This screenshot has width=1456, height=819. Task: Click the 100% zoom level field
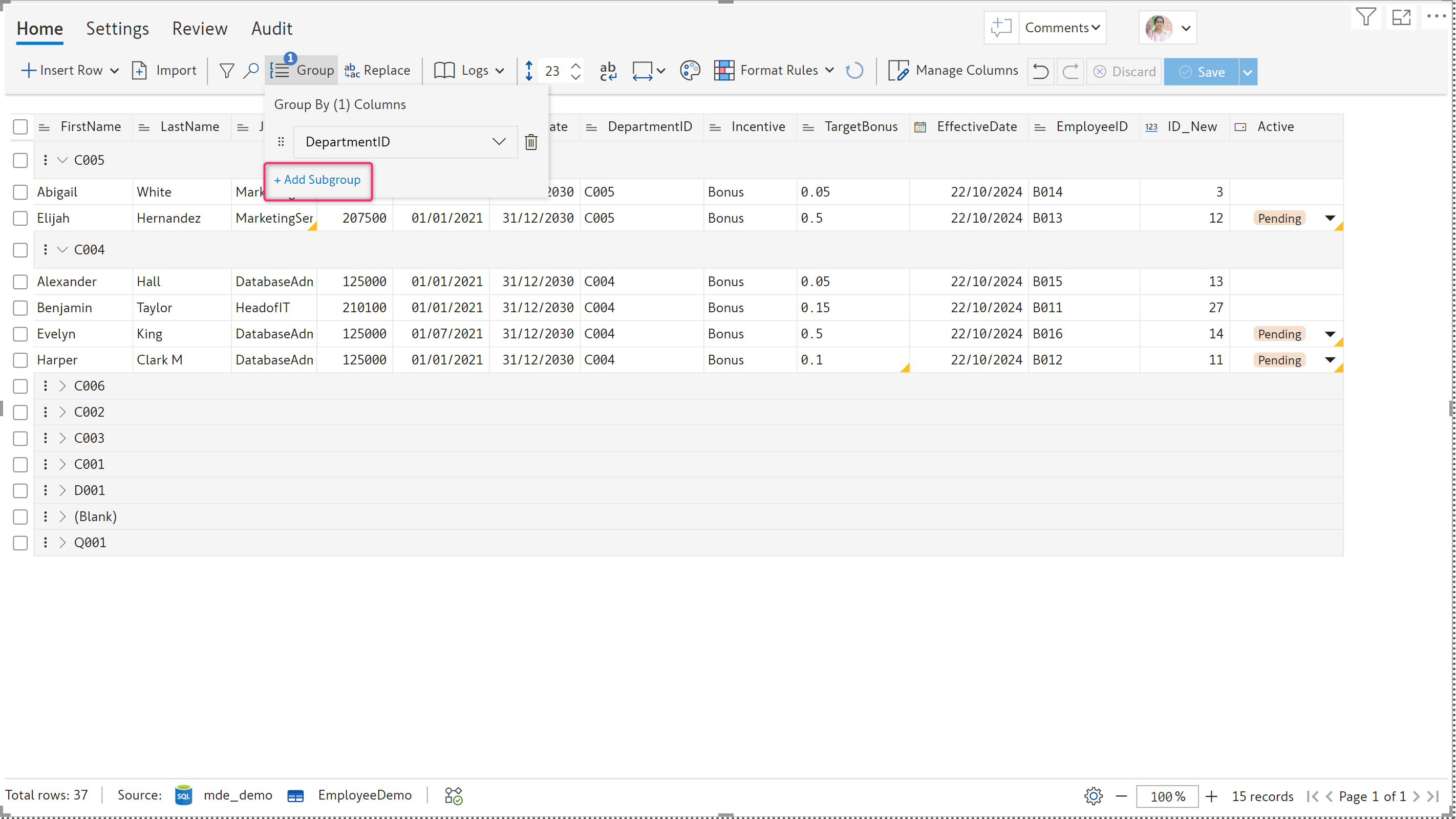1167,796
